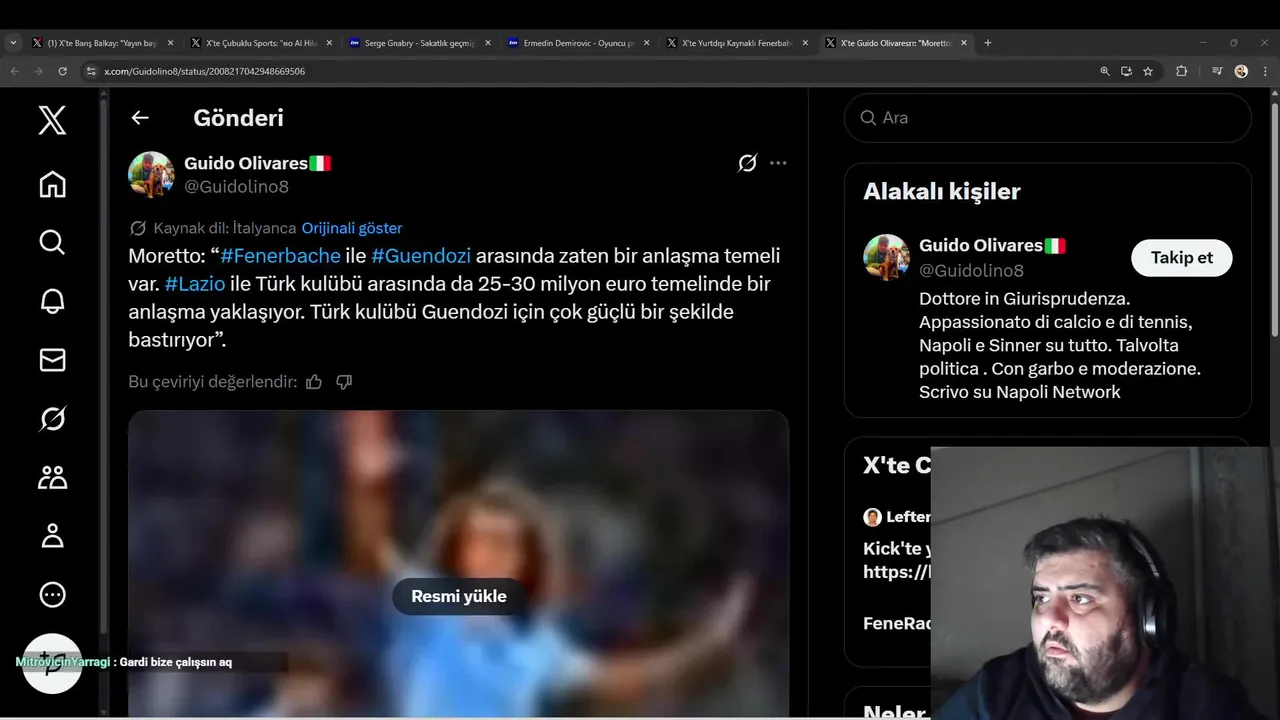Dislike the translation with thumbs down
1280x720 pixels.
point(344,382)
